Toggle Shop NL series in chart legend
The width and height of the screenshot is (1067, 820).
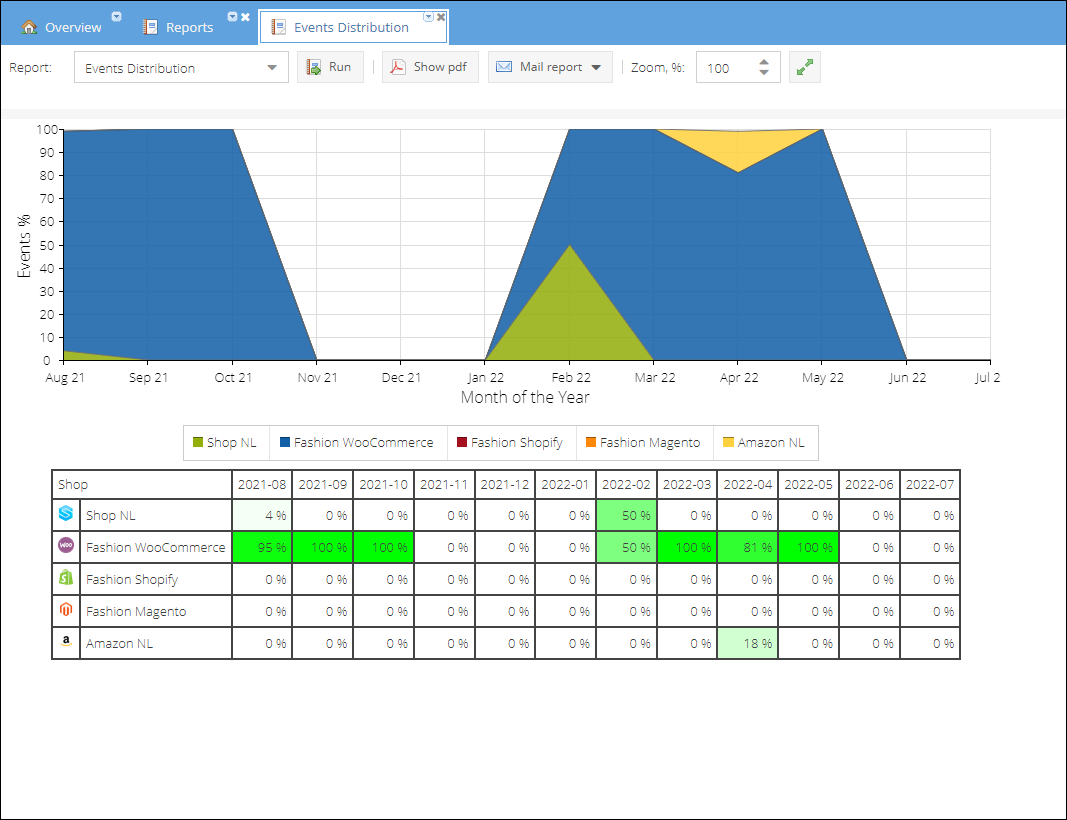pyautogui.click(x=225, y=442)
